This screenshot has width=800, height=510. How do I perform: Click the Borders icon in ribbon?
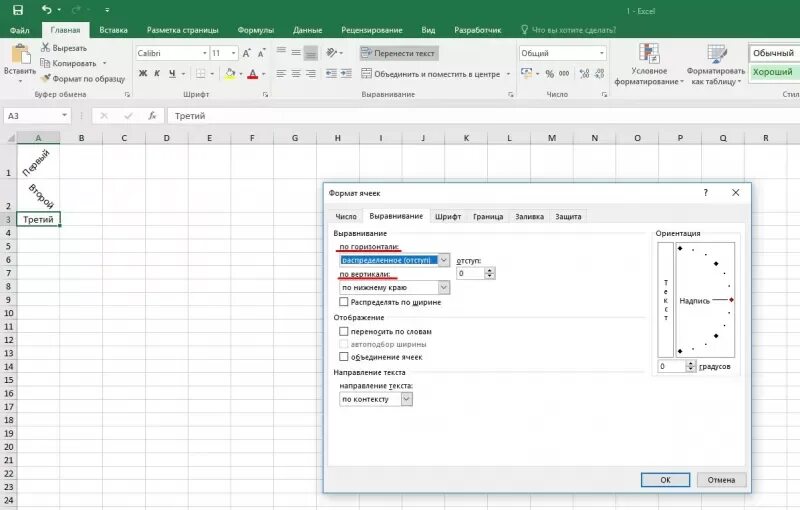(x=201, y=74)
